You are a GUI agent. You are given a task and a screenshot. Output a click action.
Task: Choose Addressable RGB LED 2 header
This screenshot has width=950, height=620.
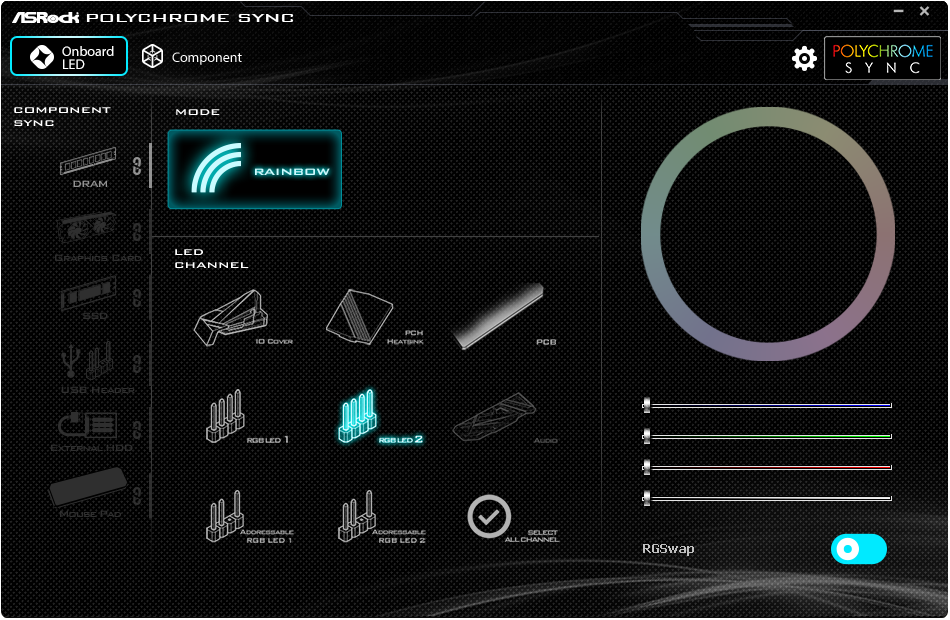[x=380, y=516]
